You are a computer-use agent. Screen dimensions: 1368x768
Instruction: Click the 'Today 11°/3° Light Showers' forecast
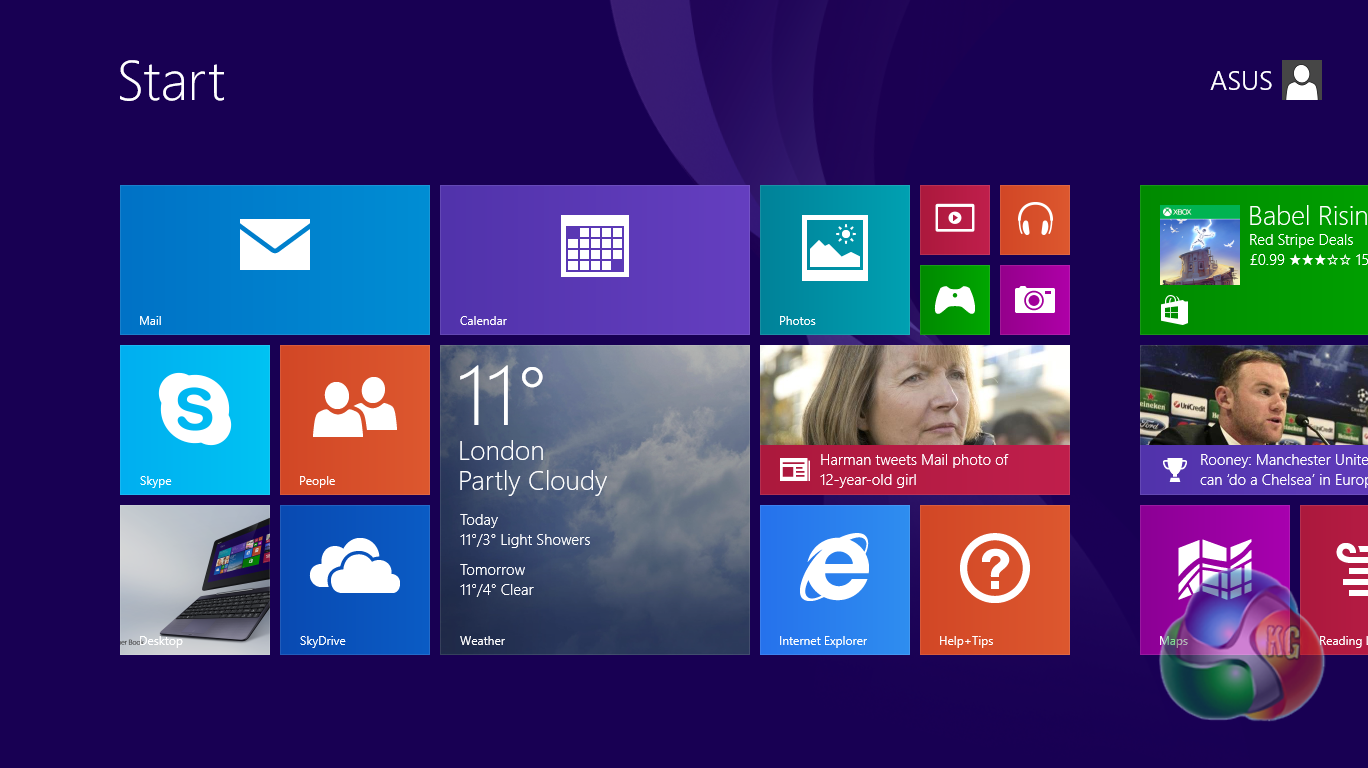tap(525, 530)
